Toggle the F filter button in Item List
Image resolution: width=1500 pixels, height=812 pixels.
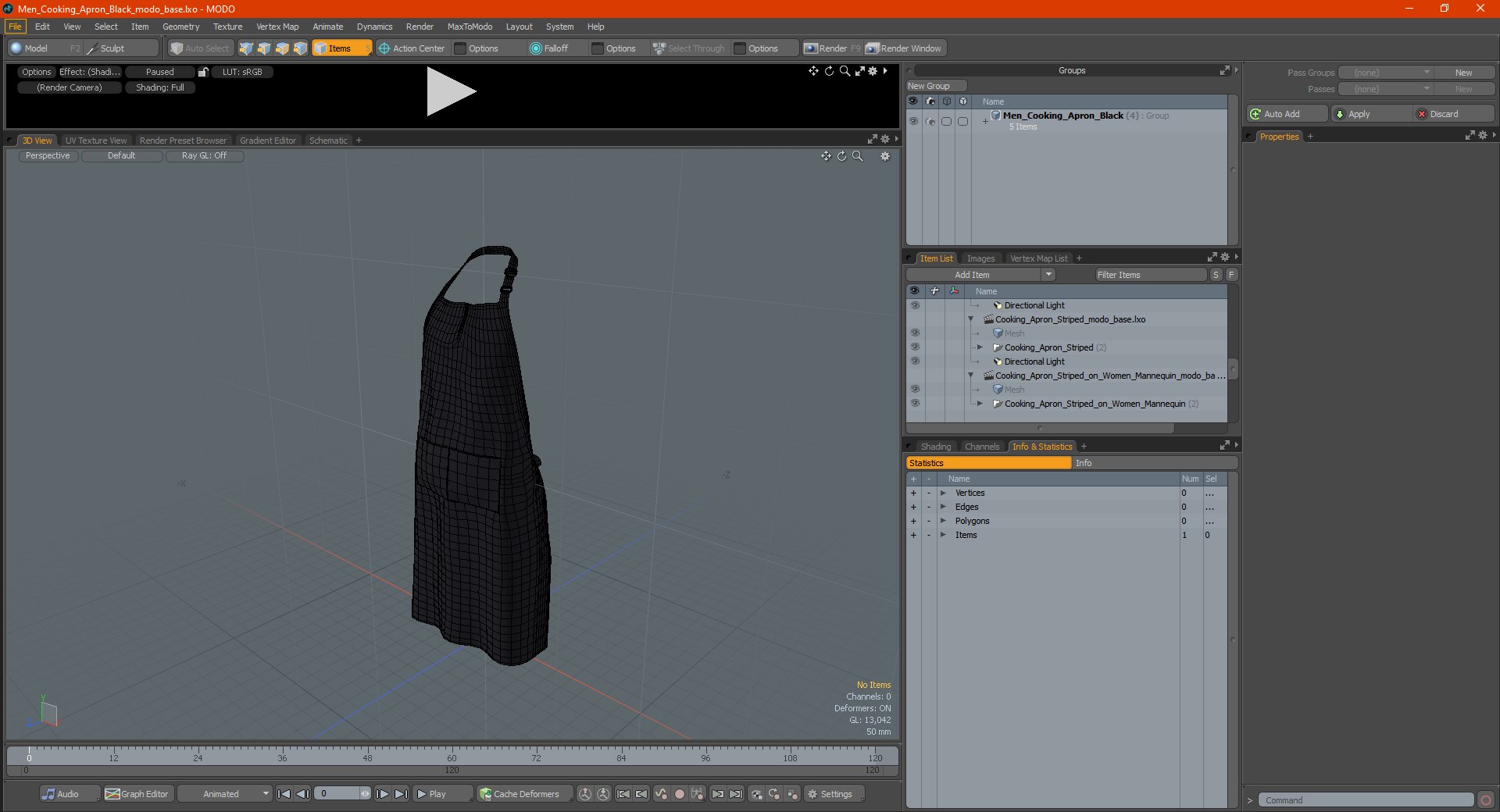pyautogui.click(x=1231, y=275)
